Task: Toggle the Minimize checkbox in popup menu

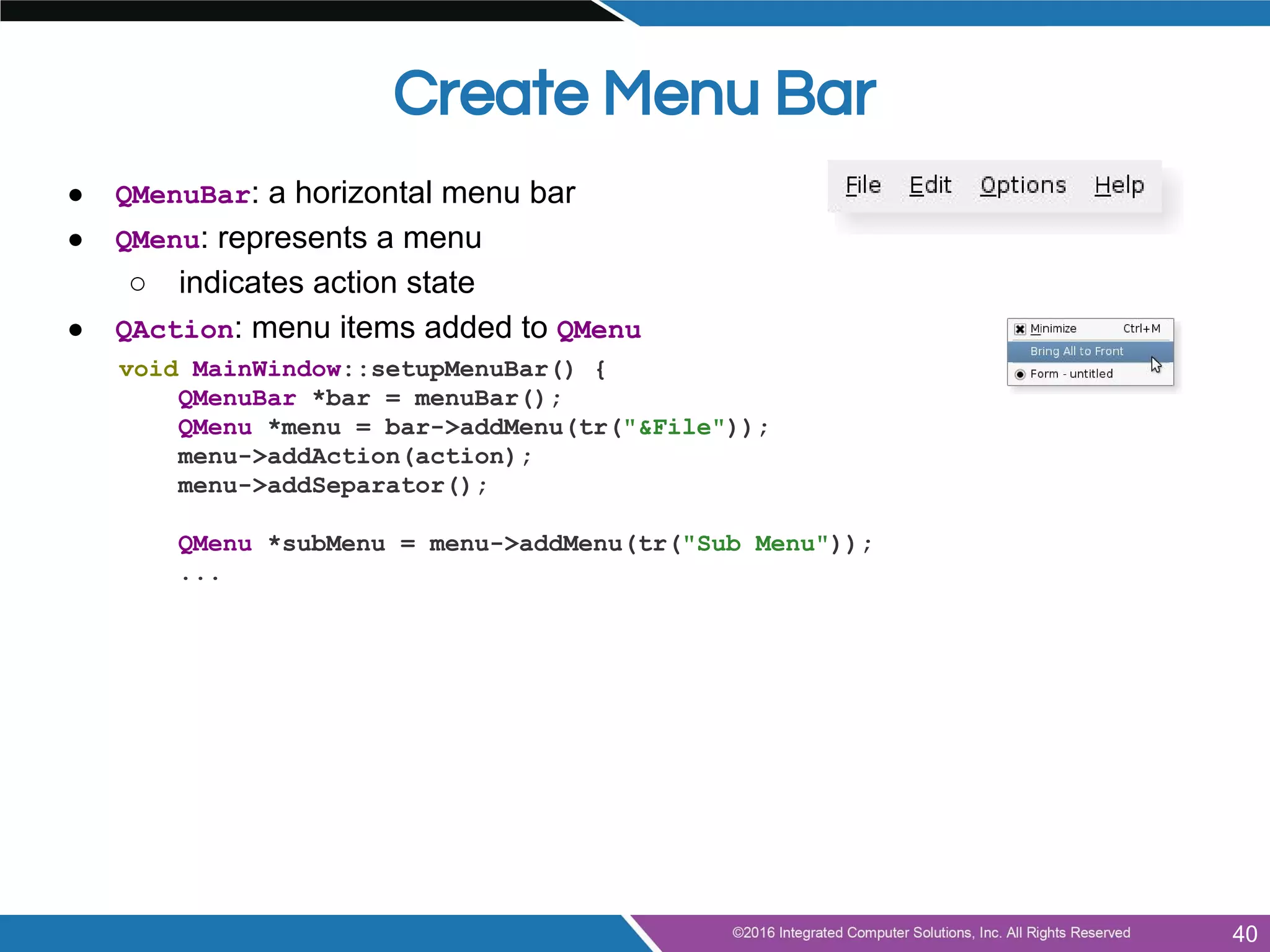Action: click(1019, 329)
